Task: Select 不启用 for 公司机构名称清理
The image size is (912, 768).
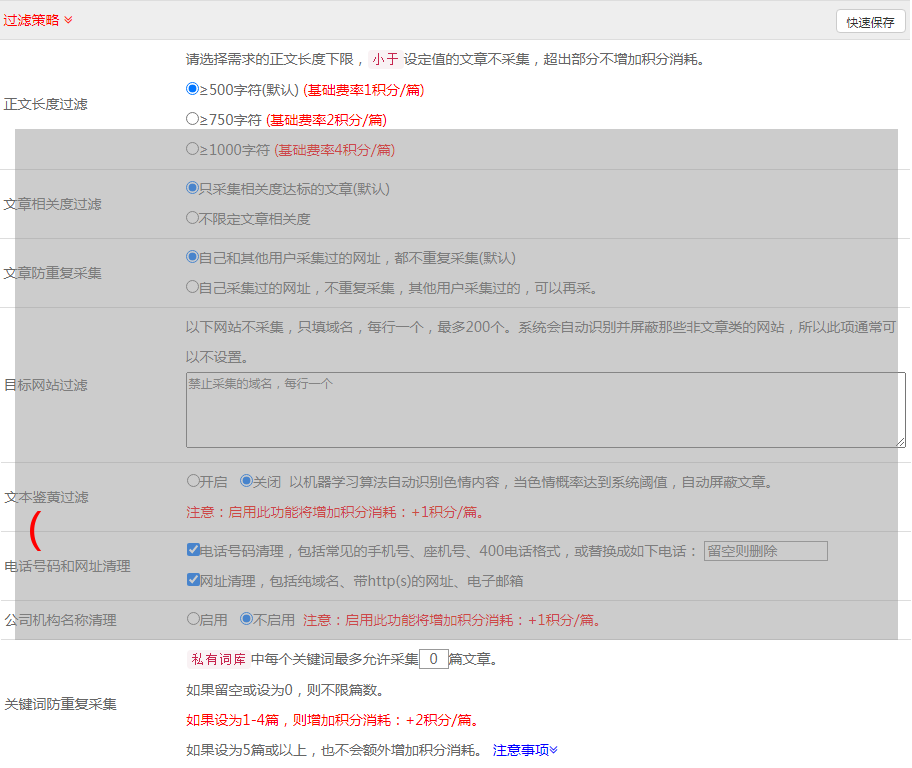Action: tap(246, 619)
